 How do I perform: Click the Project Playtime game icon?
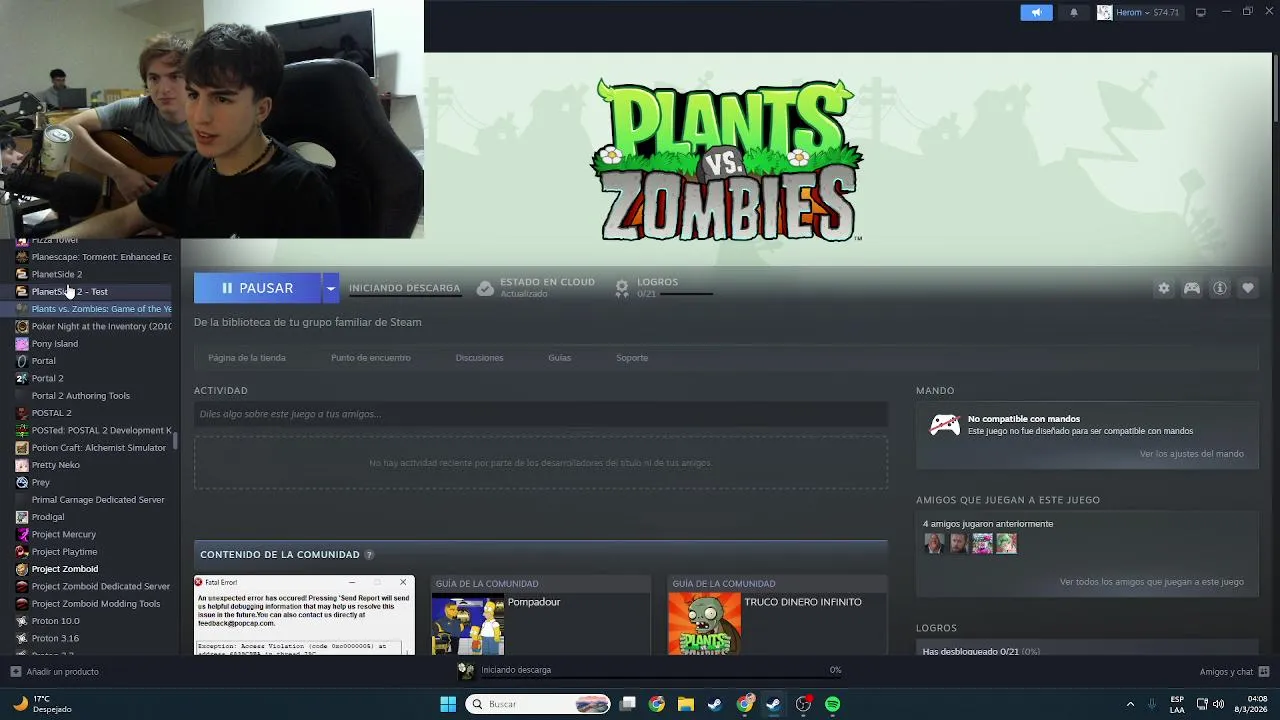22,552
